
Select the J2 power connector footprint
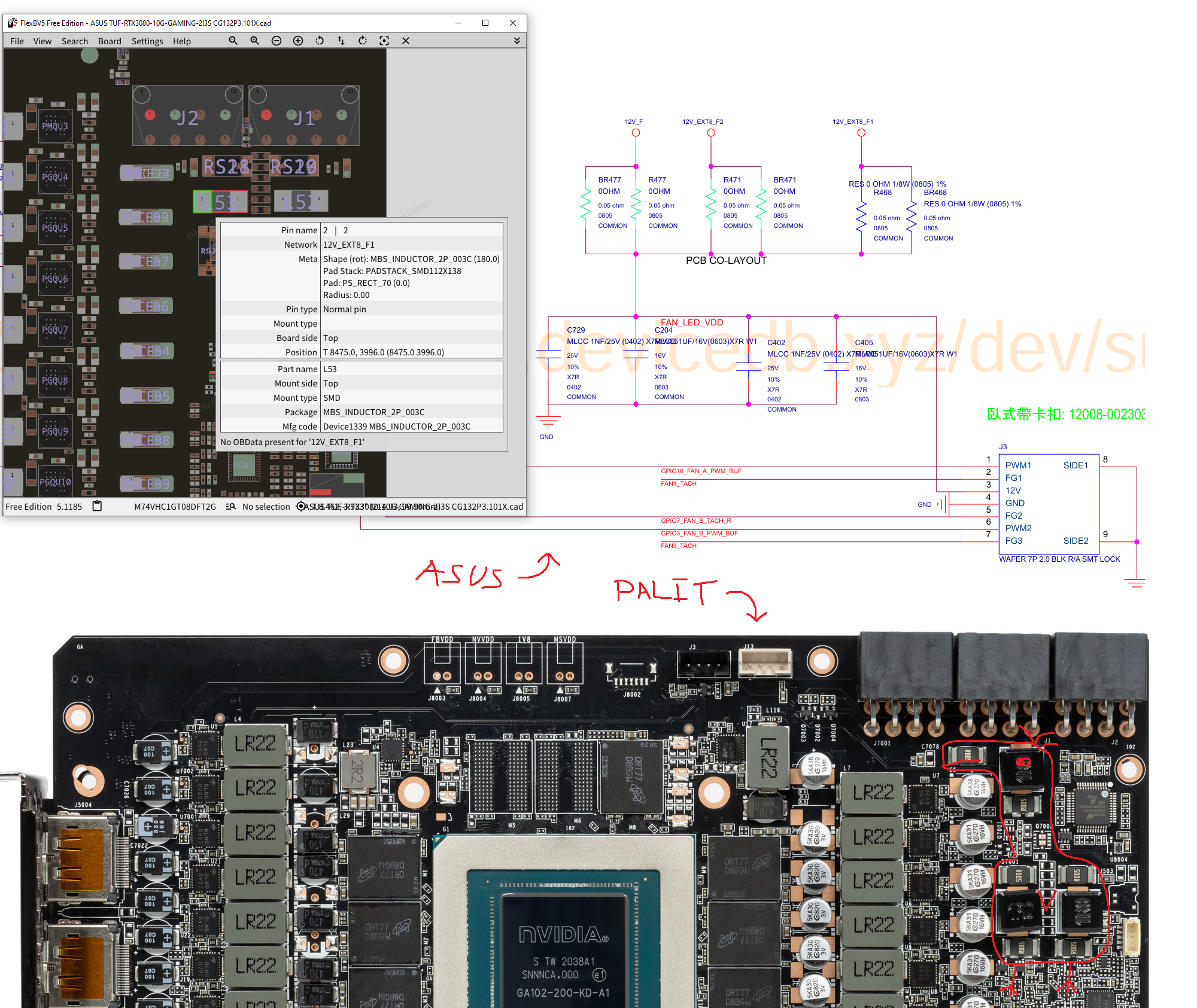pos(187,116)
